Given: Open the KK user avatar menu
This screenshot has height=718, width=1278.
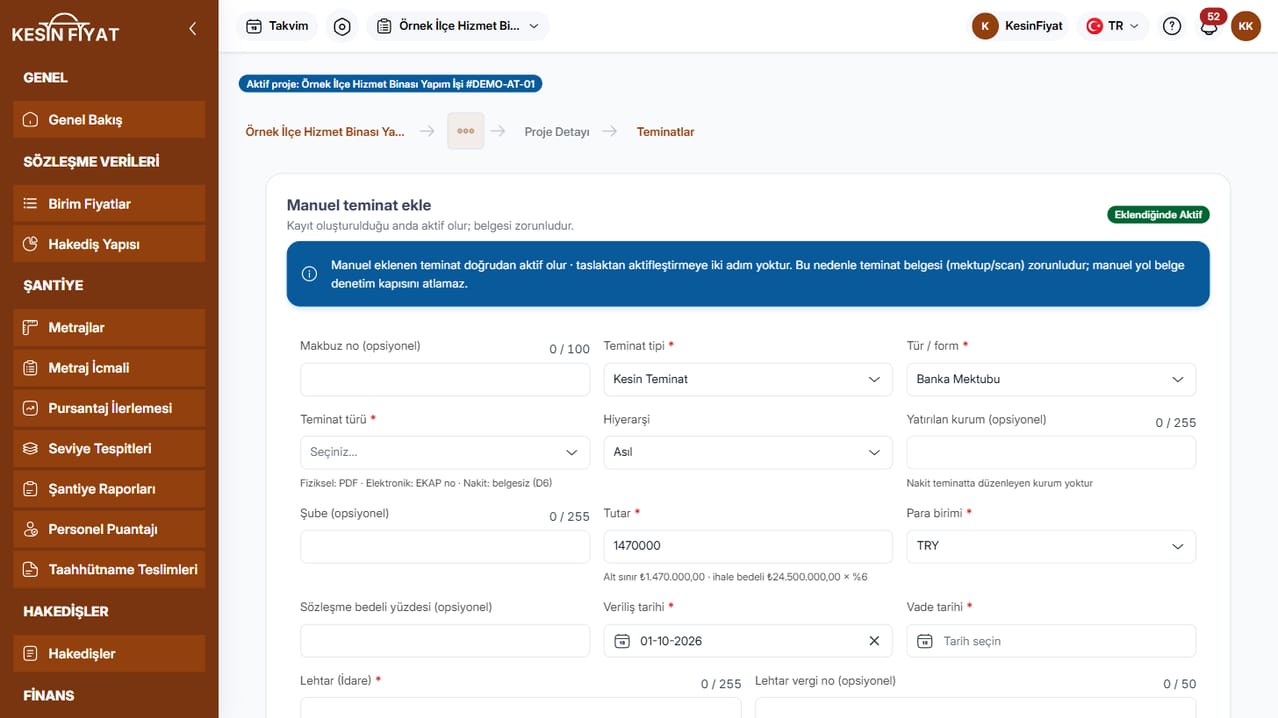Looking at the screenshot, I should pyautogui.click(x=1246, y=26).
